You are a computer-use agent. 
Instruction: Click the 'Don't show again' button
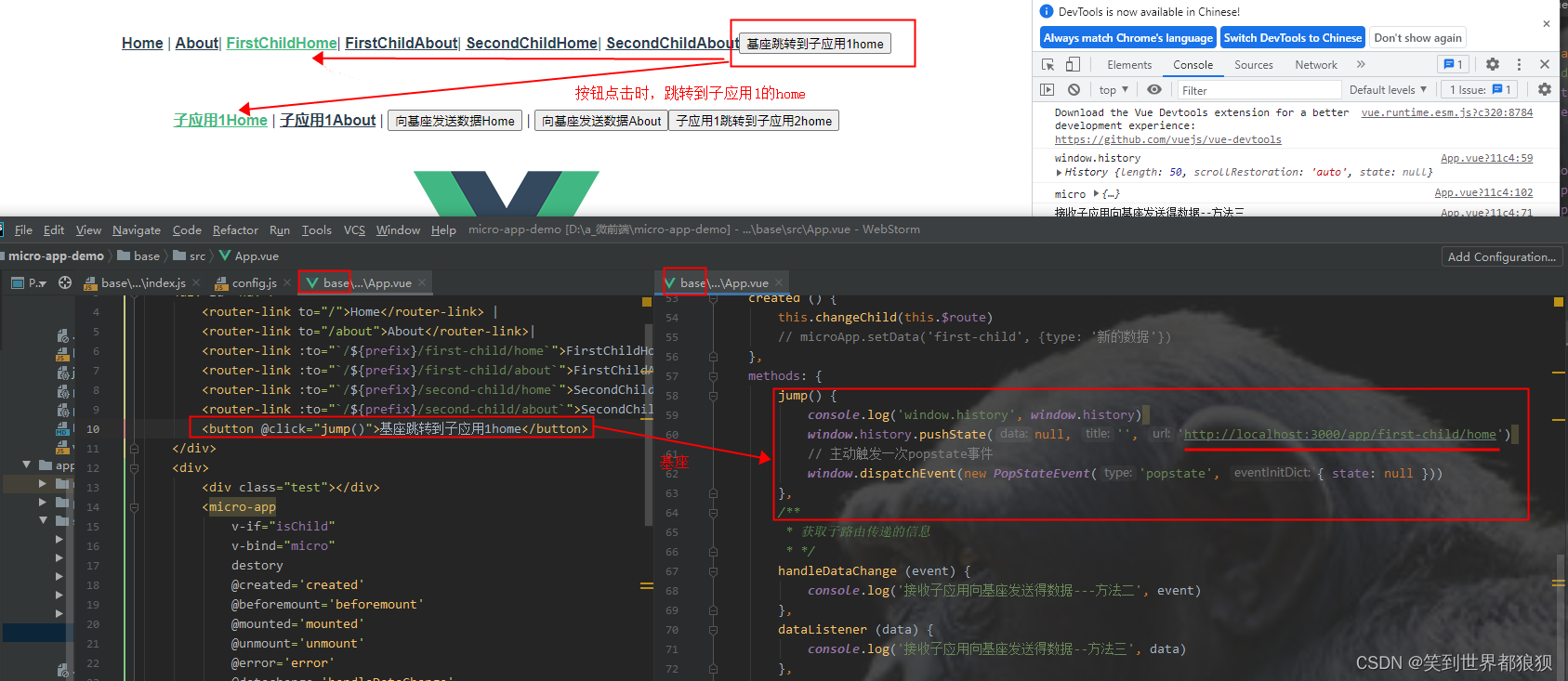[1417, 38]
